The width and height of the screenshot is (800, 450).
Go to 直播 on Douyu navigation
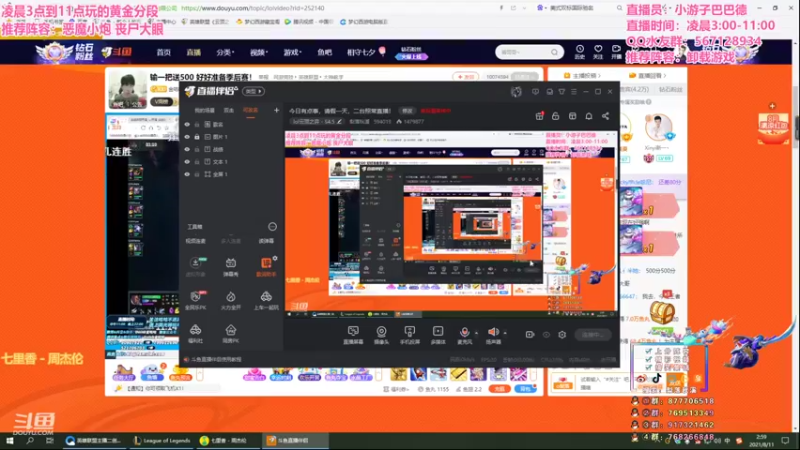[x=193, y=52]
